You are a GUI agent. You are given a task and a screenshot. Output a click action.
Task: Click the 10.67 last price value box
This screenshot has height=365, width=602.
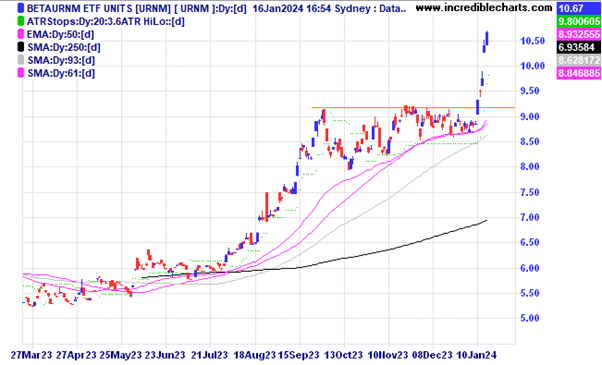coord(579,8)
